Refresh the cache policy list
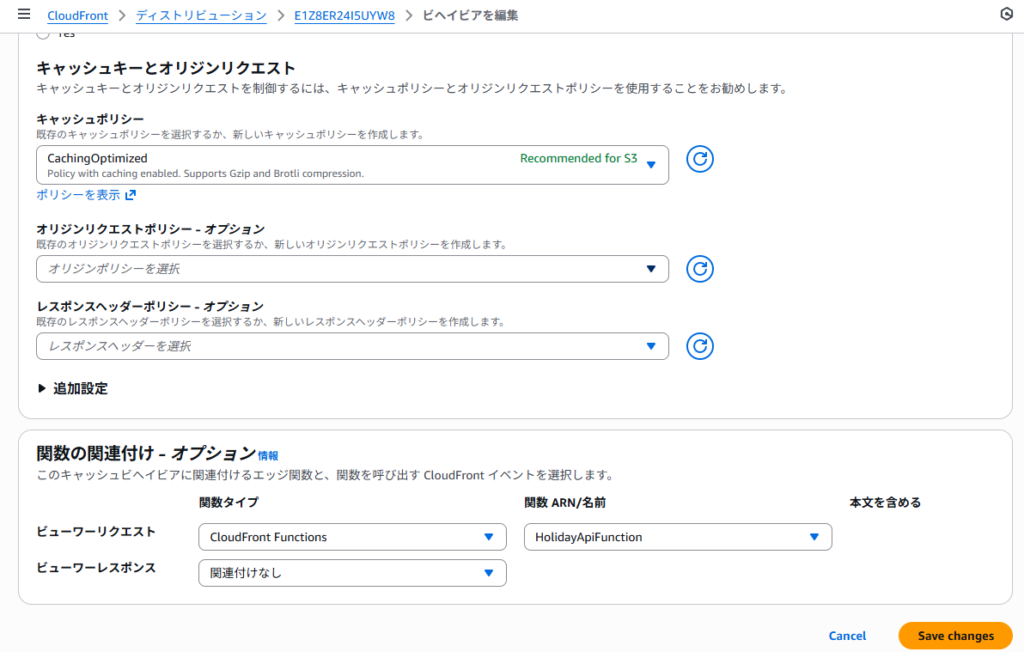The width and height of the screenshot is (1024, 652). click(x=700, y=159)
